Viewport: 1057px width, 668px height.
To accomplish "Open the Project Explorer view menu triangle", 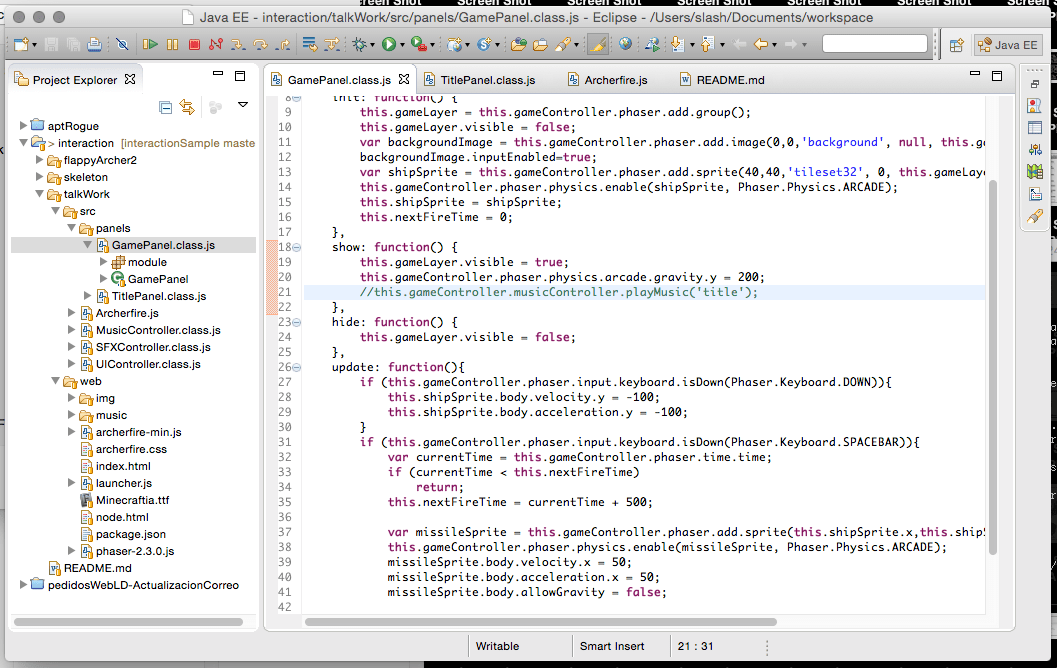I will [x=243, y=105].
